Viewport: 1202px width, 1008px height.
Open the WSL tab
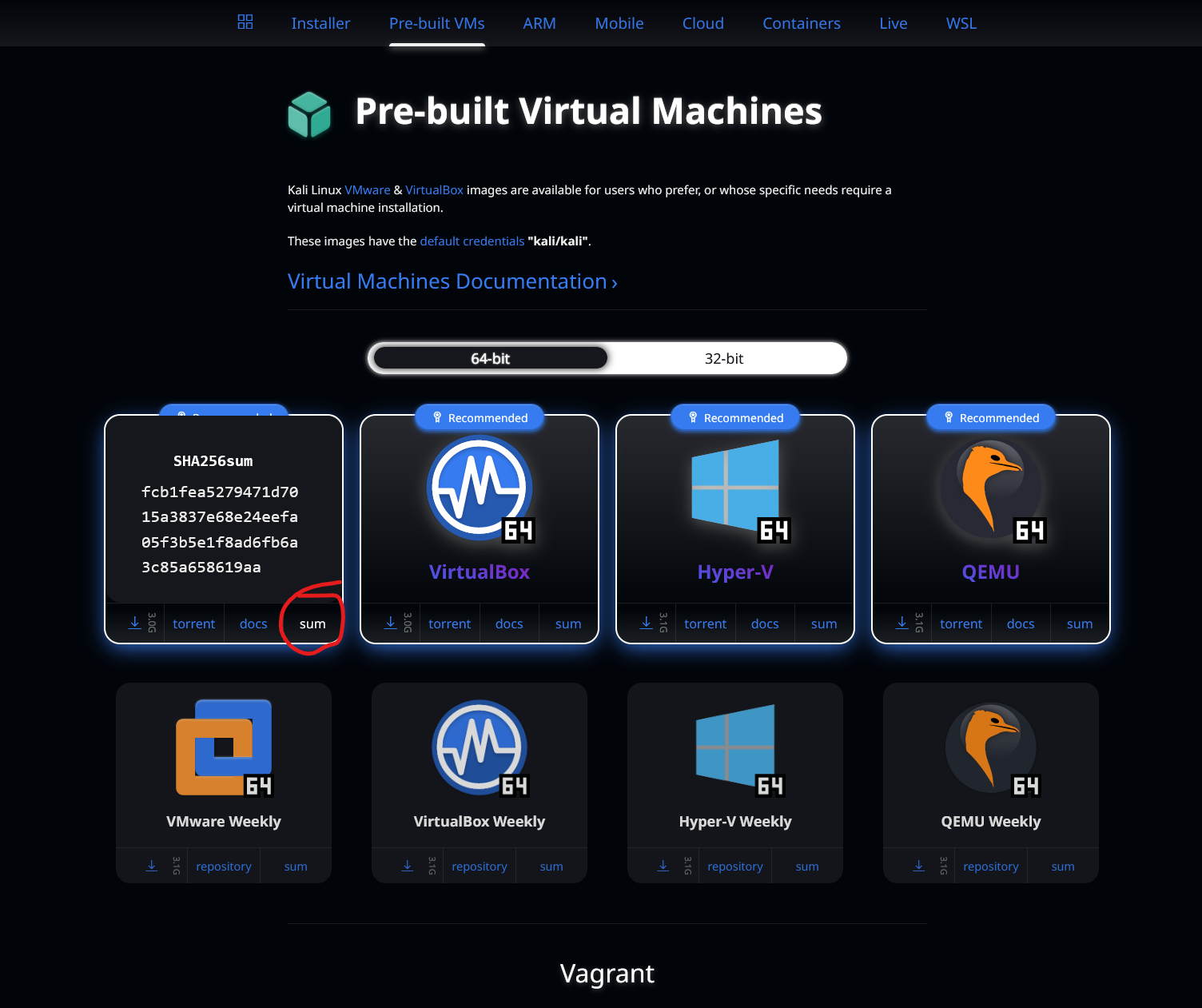tap(961, 23)
